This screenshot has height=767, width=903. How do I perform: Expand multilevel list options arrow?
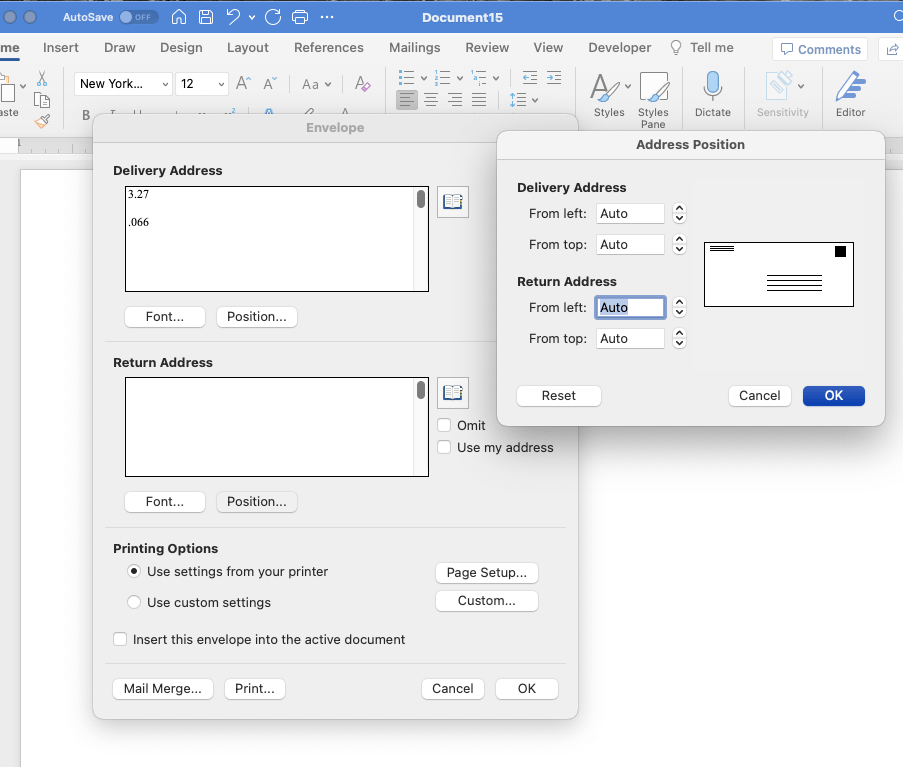click(x=496, y=78)
